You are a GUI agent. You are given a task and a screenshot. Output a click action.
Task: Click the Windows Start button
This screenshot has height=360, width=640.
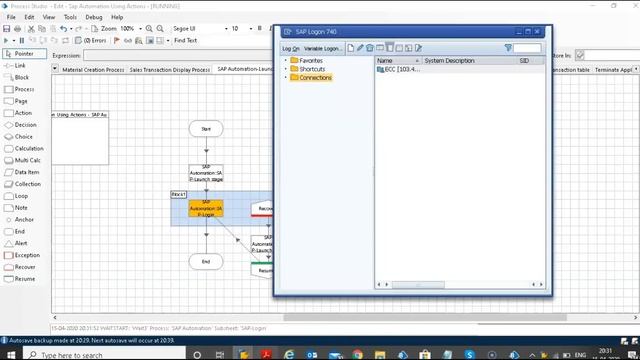pyautogui.click(x=11, y=354)
